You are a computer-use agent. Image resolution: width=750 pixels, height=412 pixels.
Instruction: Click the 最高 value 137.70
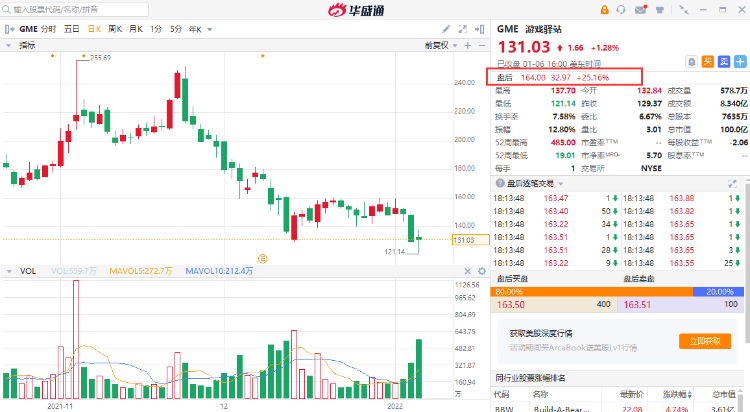[563, 90]
